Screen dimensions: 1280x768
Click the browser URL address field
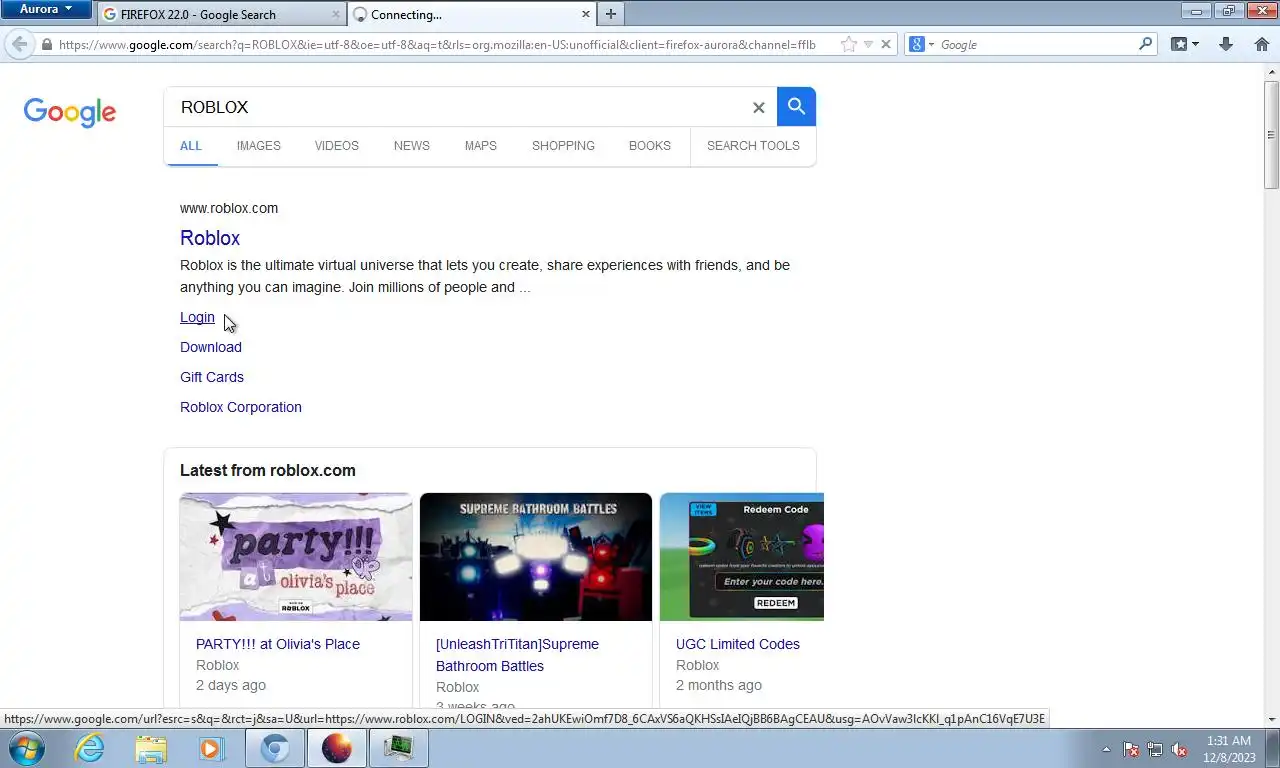436,45
